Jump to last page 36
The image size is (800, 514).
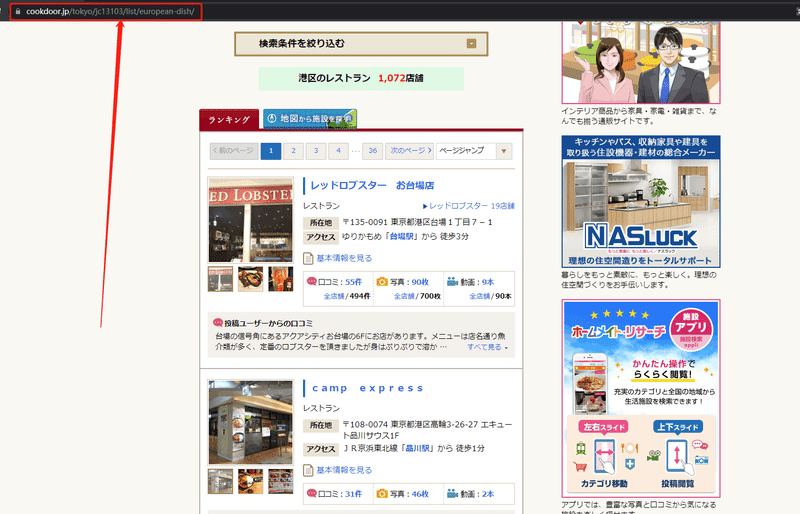[372, 151]
